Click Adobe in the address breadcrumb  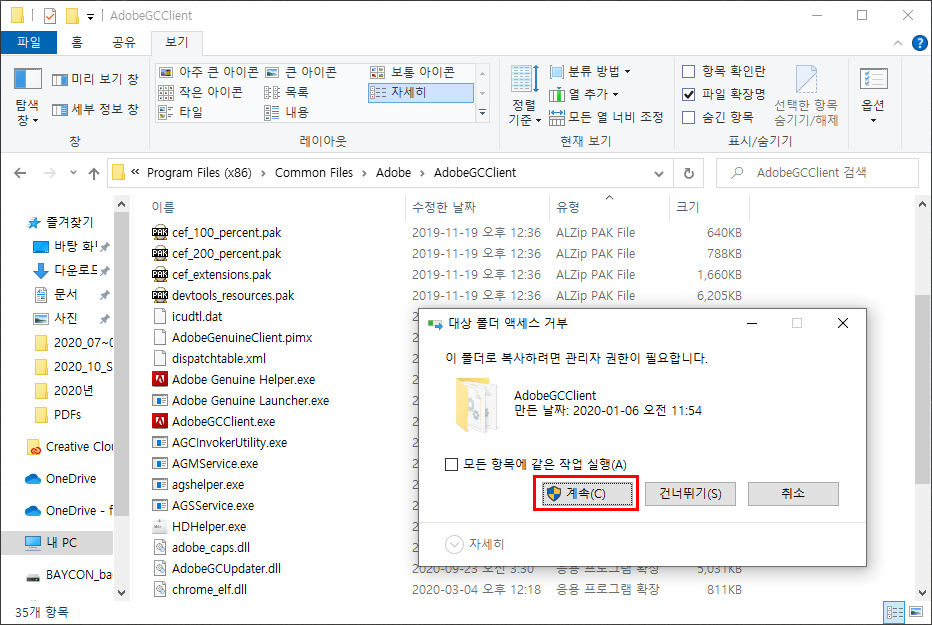pyautogui.click(x=393, y=173)
